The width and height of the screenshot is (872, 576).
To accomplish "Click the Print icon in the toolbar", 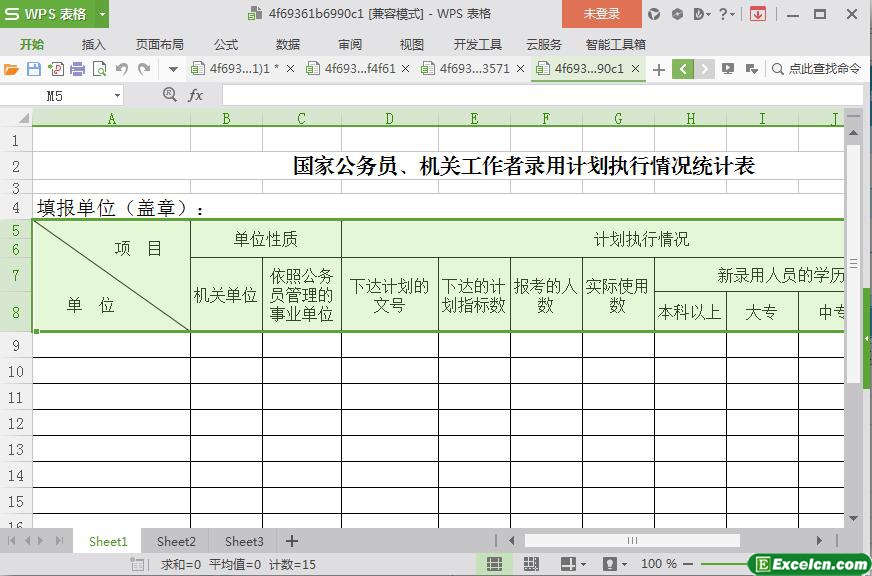I will (x=77, y=69).
